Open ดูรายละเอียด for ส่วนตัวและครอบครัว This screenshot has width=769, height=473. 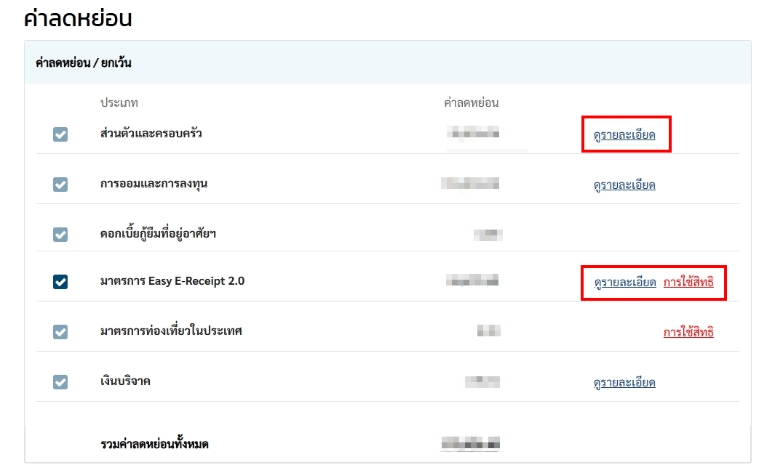click(624, 135)
